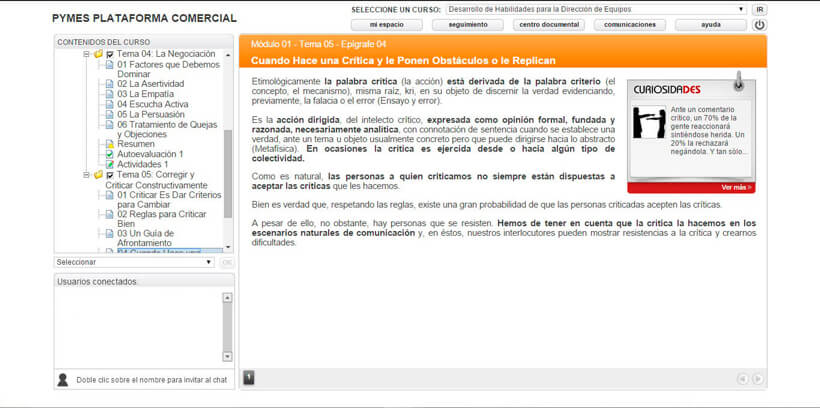Click page icon beside 03 La Empatía
Screen dimensions: 820x408
[x=109, y=94]
